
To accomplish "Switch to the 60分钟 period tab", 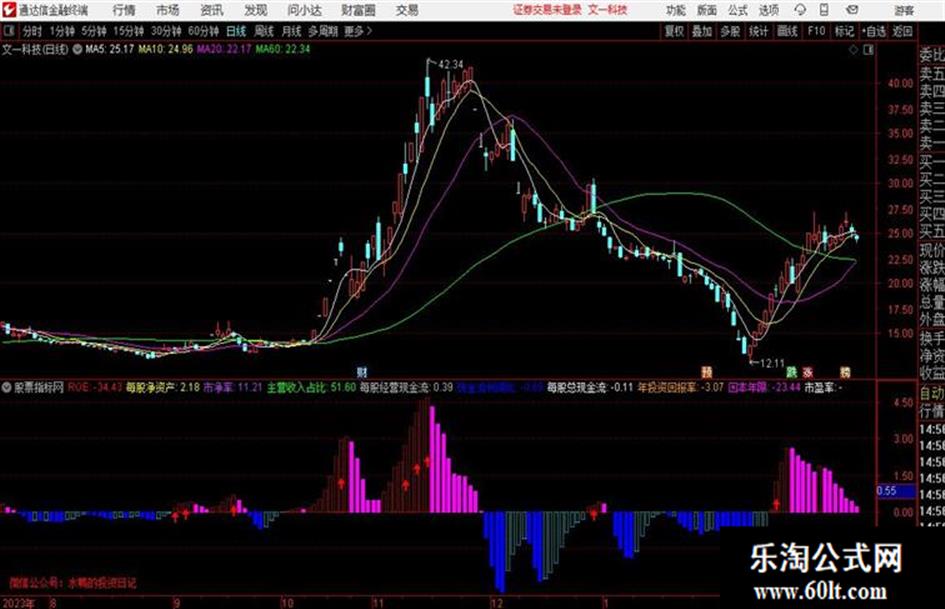I will pyautogui.click(x=203, y=31).
